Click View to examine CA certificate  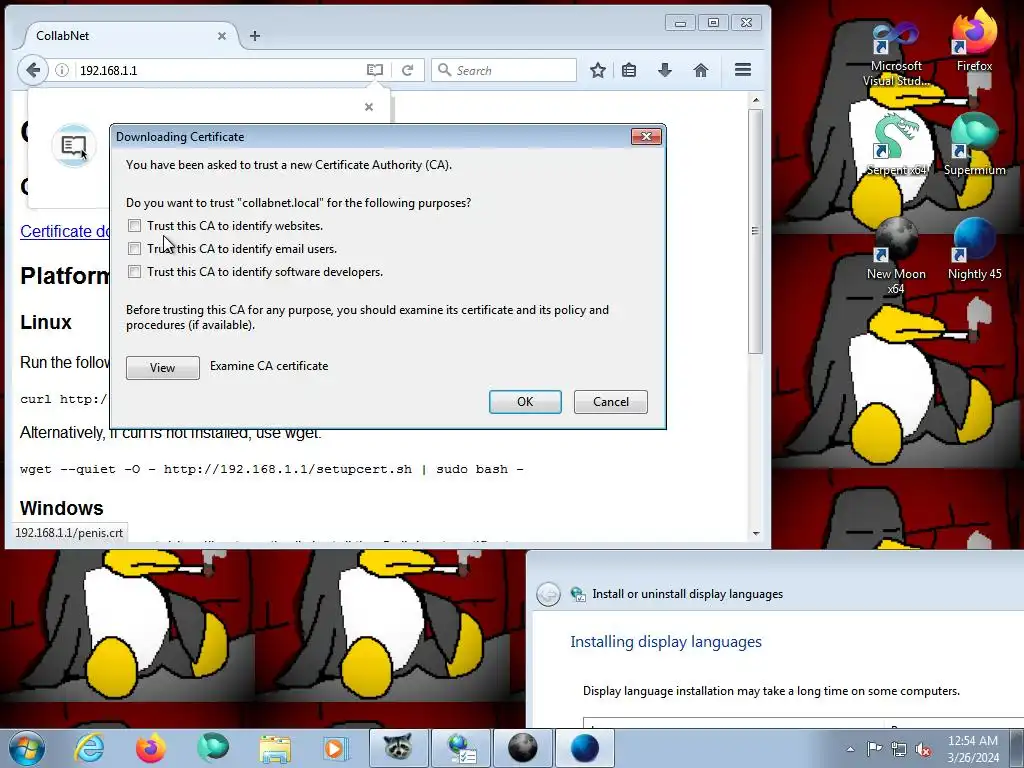[163, 368]
